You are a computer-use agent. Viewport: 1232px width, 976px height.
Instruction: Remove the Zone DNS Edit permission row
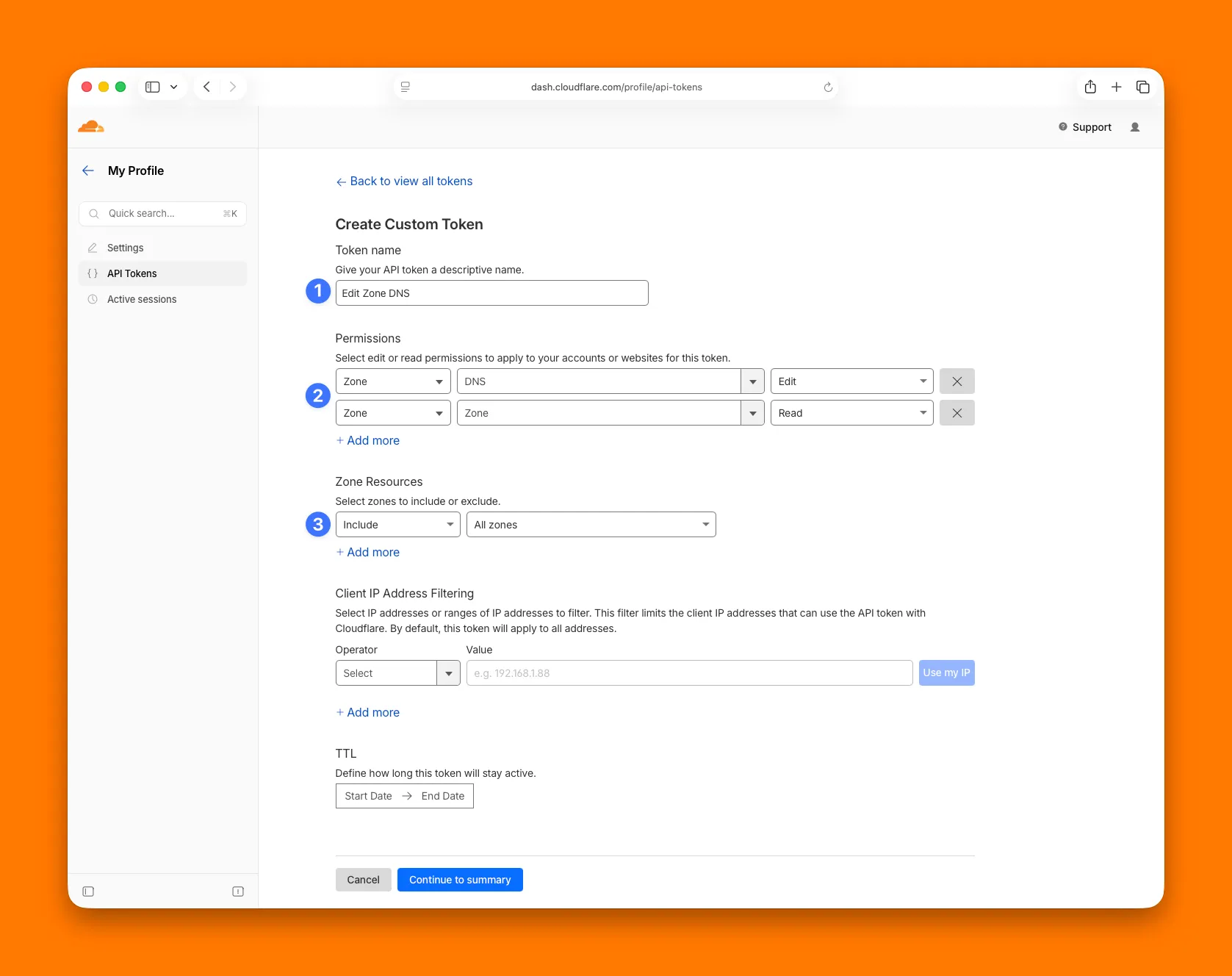pos(957,381)
